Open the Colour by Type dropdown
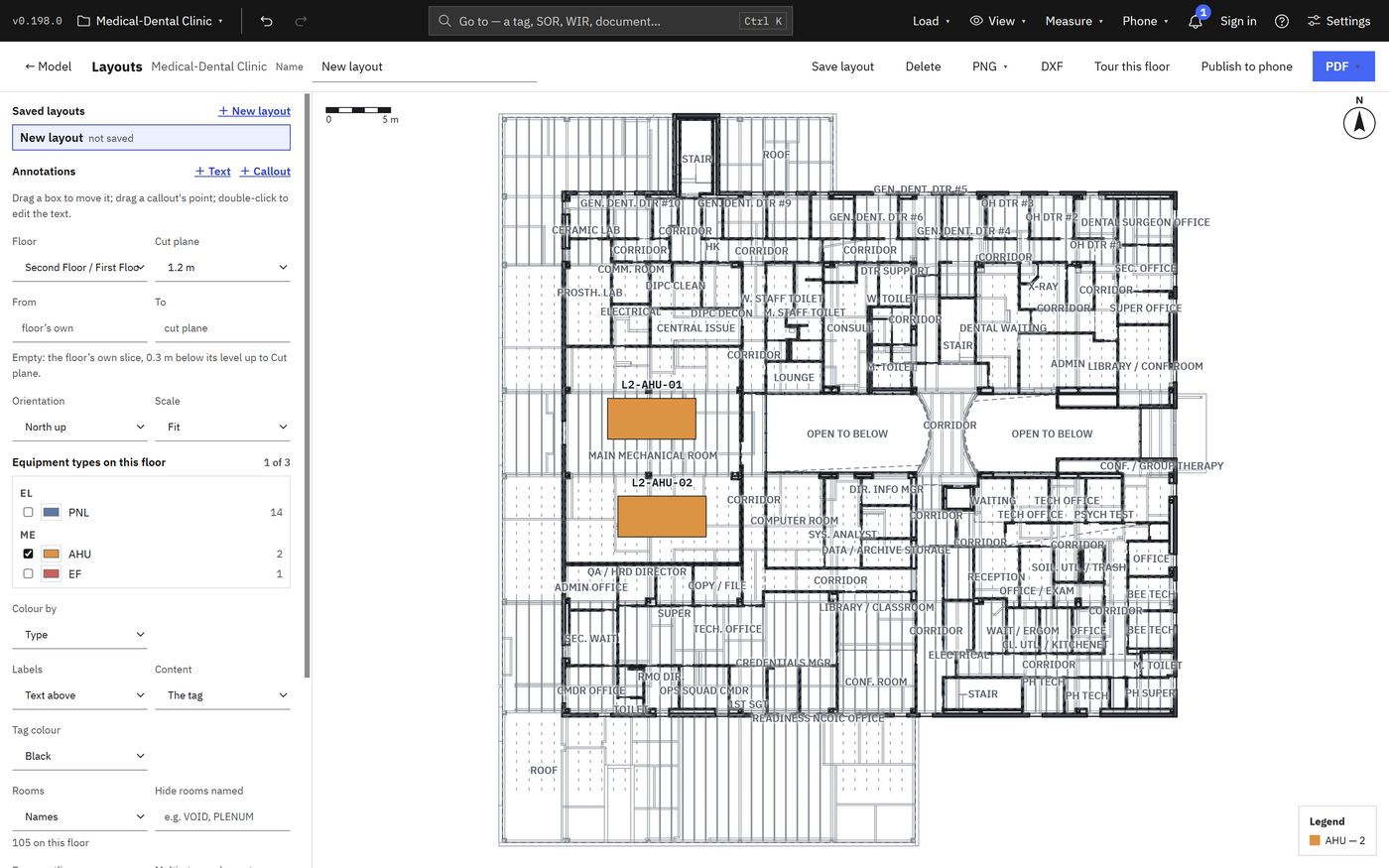This screenshot has height=868, width=1389. click(80, 635)
